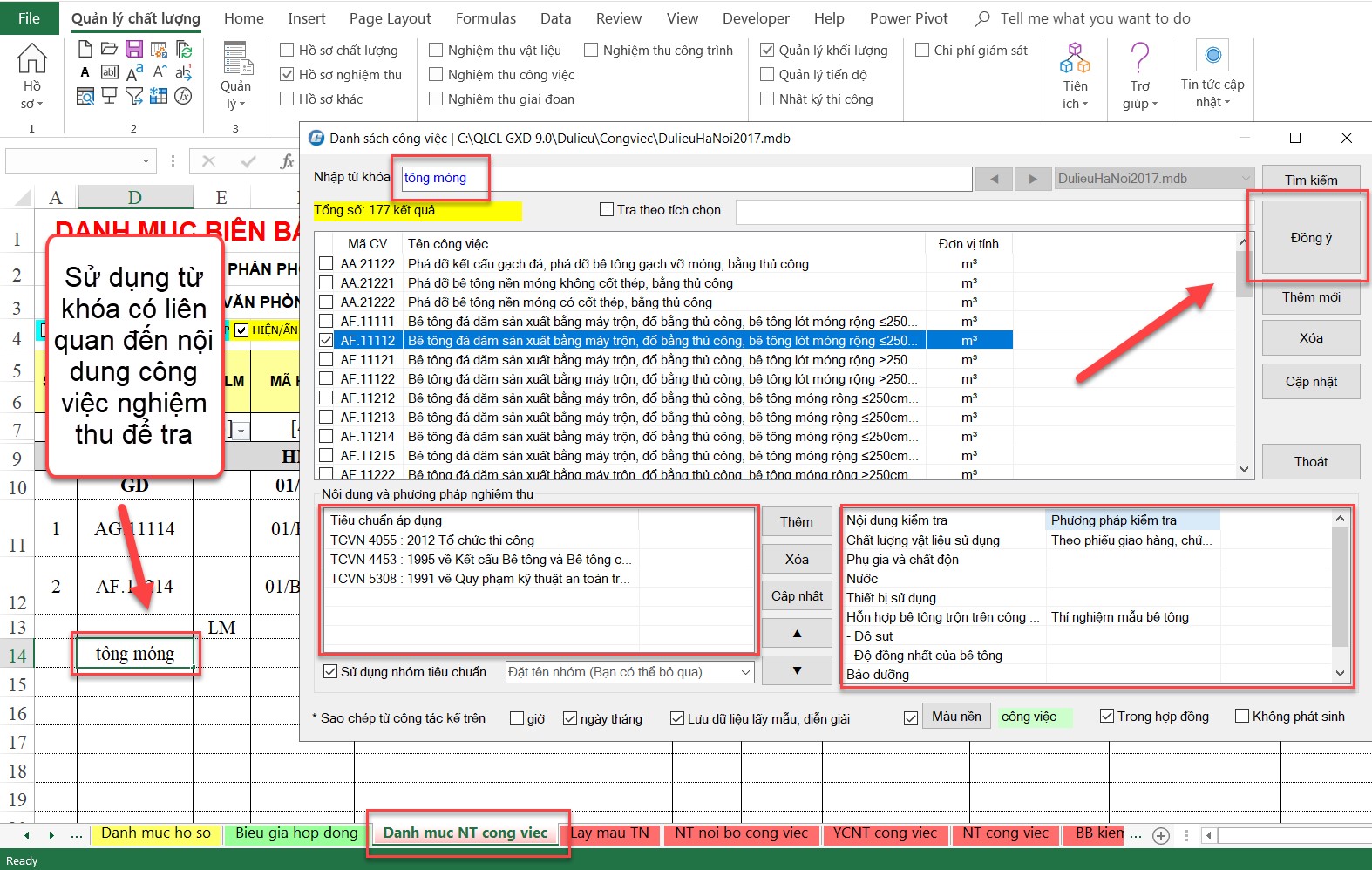Click the new blank document icon

(85, 49)
